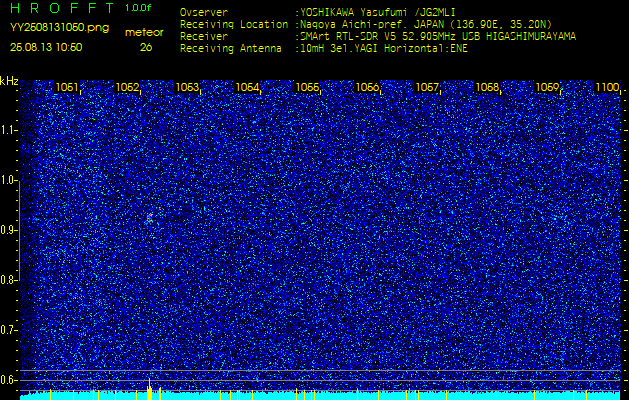Click the version number 1.00f

(x=138, y=8)
